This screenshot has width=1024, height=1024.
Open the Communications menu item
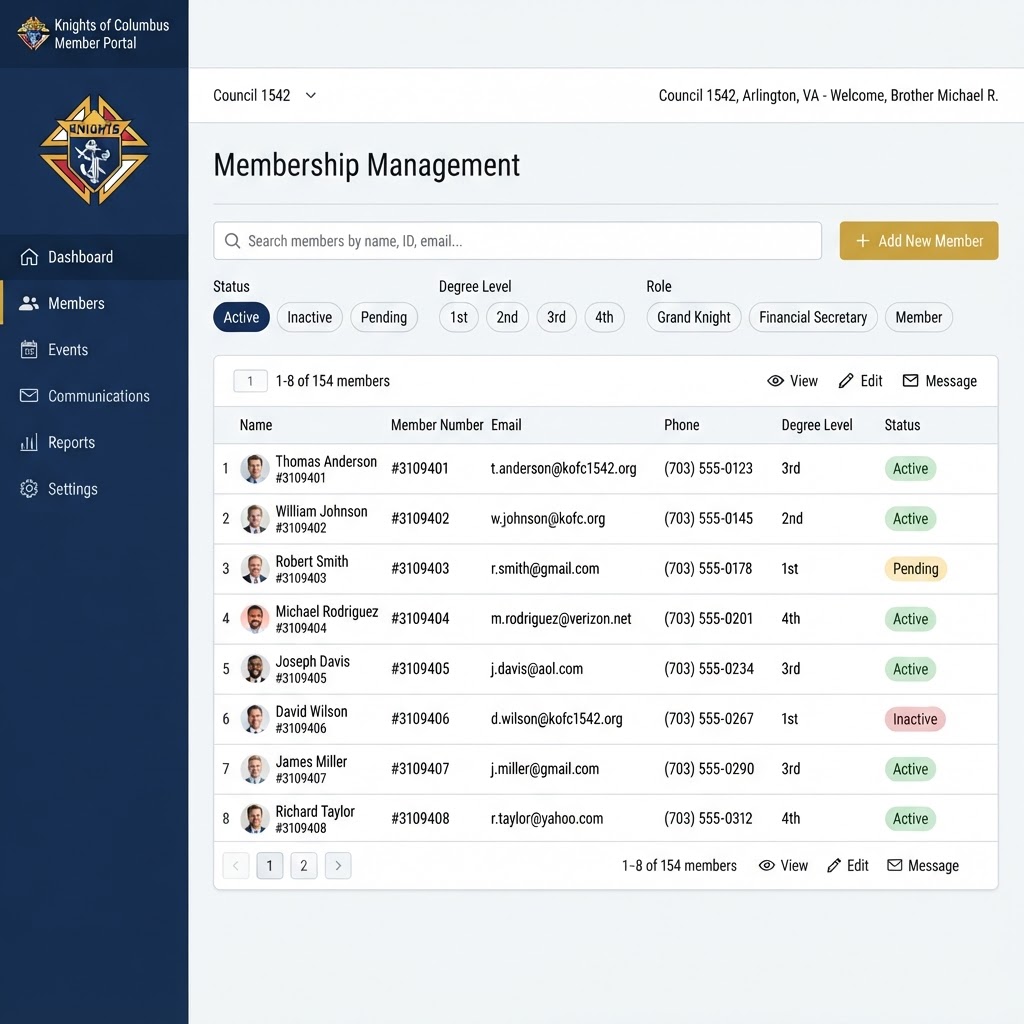(94, 396)
